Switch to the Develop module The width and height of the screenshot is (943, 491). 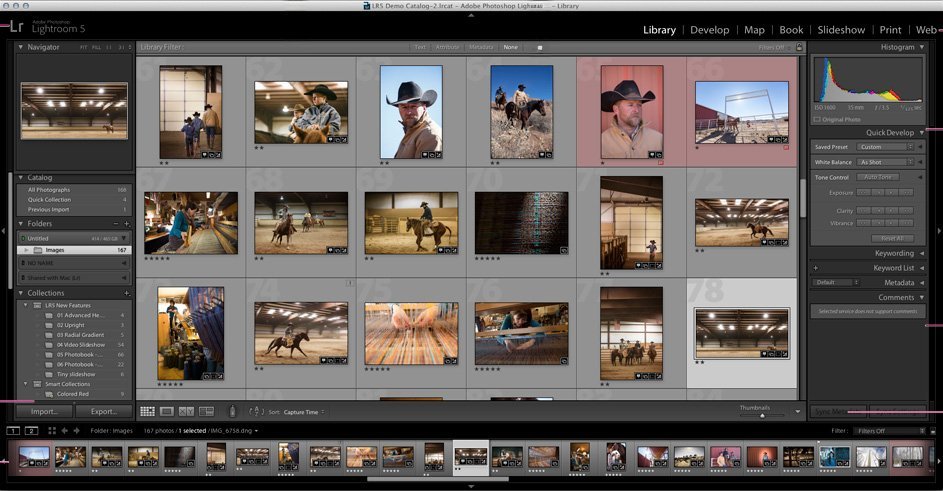pos(710,30)
